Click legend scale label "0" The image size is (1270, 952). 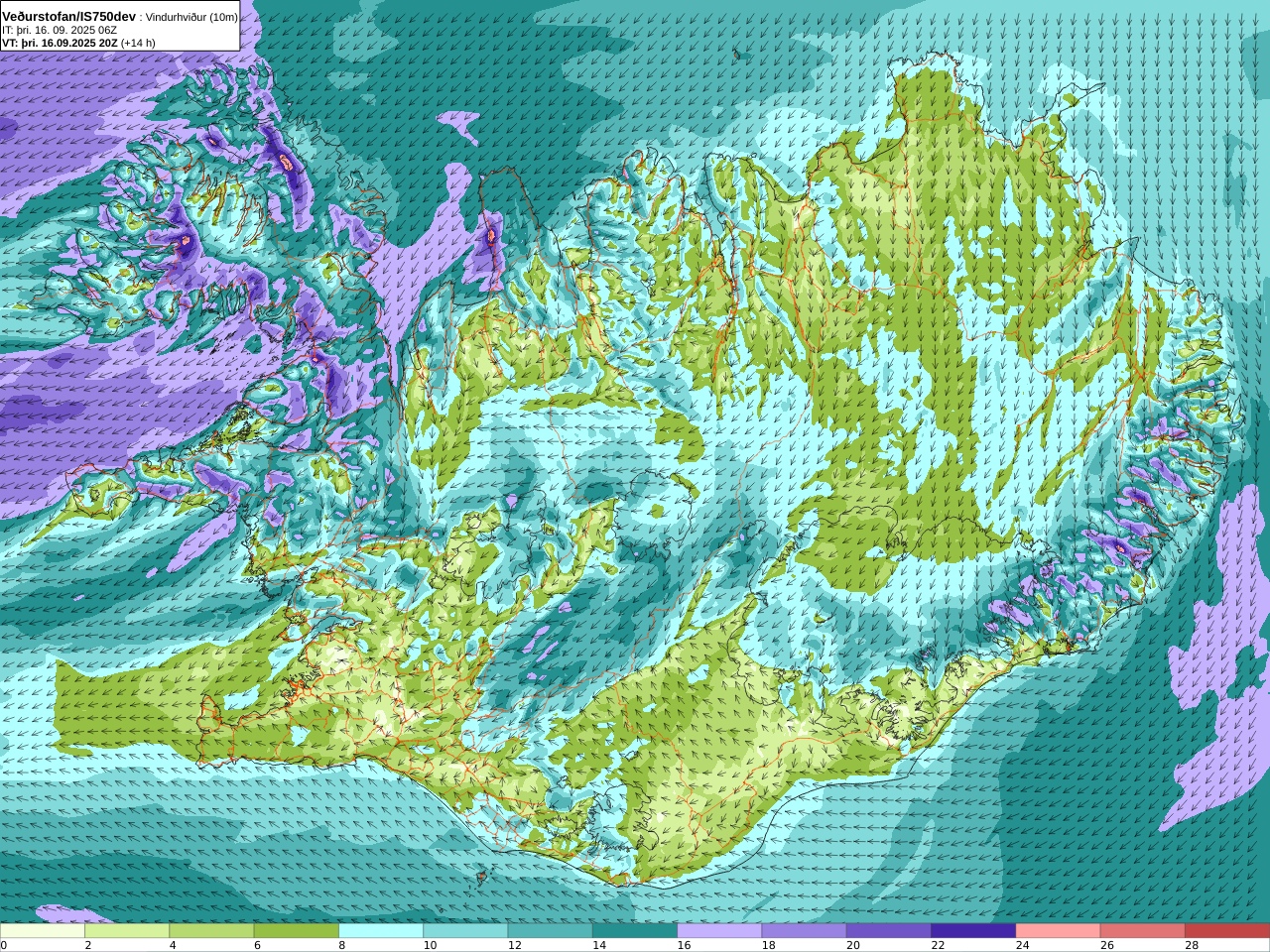point(4,945)
